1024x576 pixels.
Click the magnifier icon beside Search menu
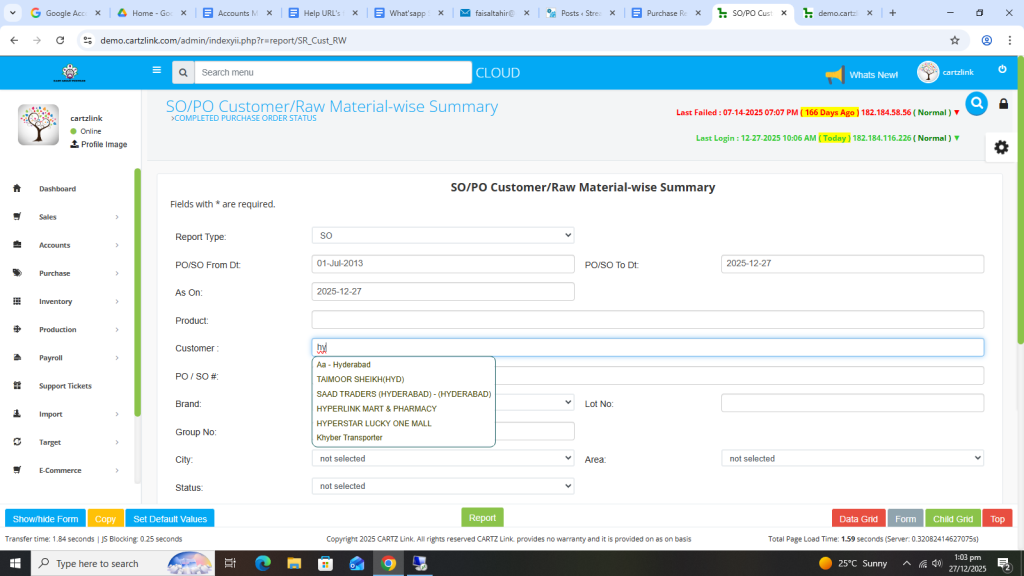pyautogui.click(x=182, y=73)
